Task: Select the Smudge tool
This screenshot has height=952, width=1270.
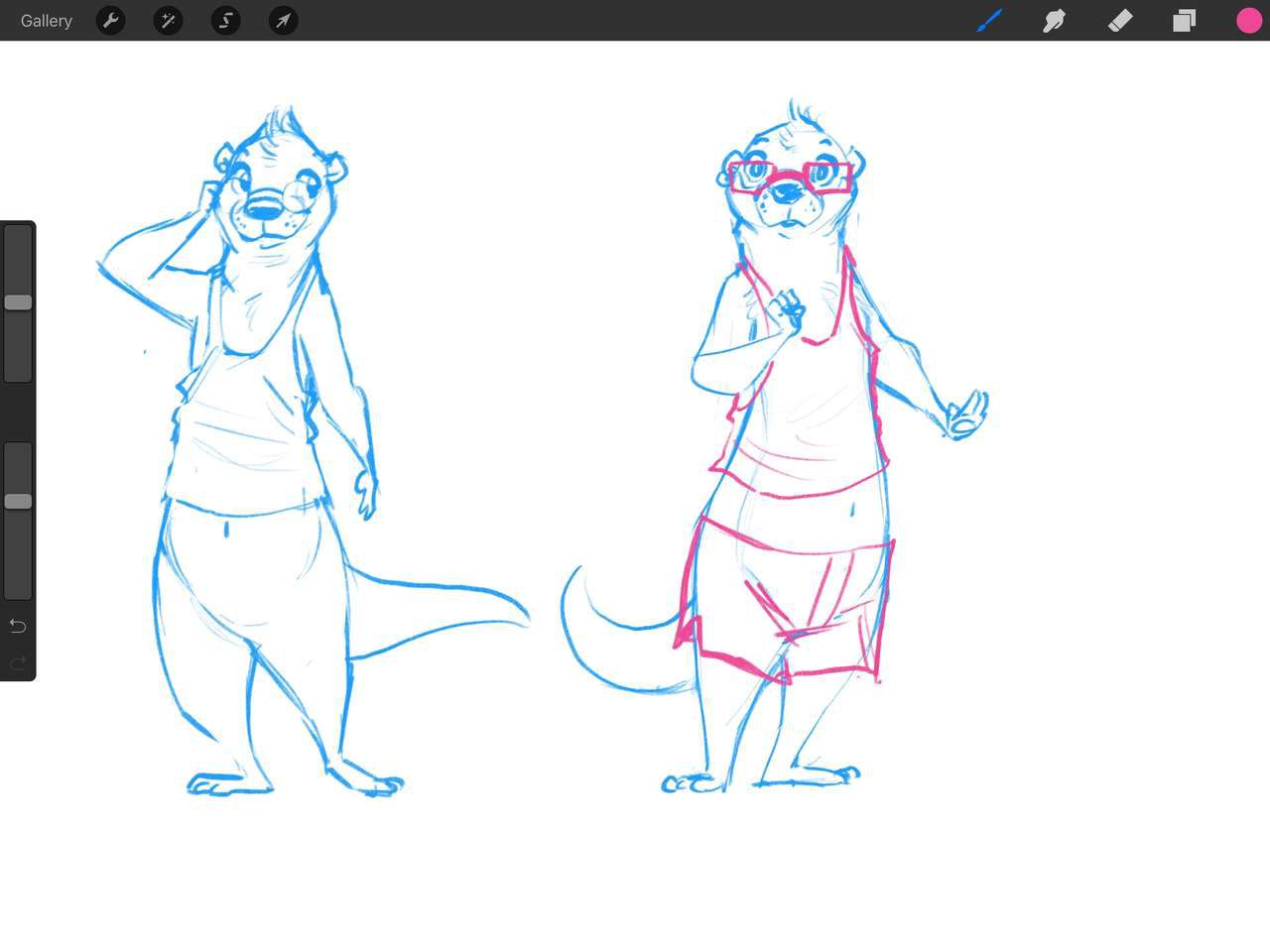Action: point(1054,20)
